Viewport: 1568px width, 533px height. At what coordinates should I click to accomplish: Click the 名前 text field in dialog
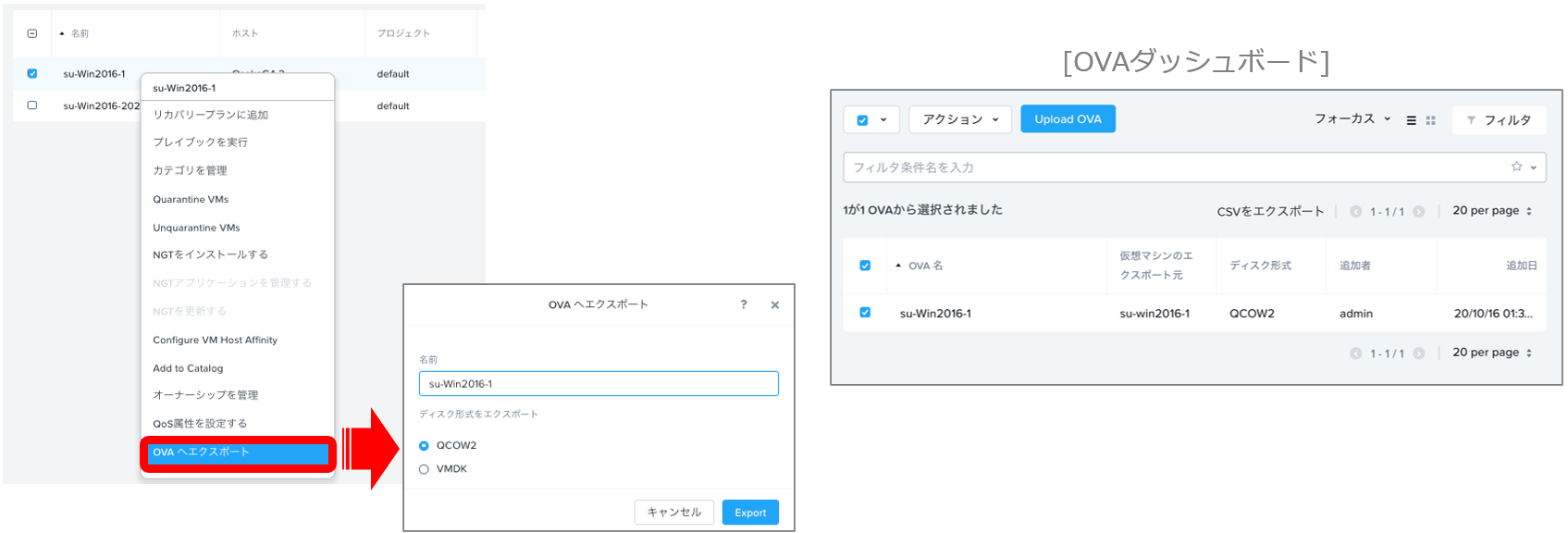pos(599,384)
